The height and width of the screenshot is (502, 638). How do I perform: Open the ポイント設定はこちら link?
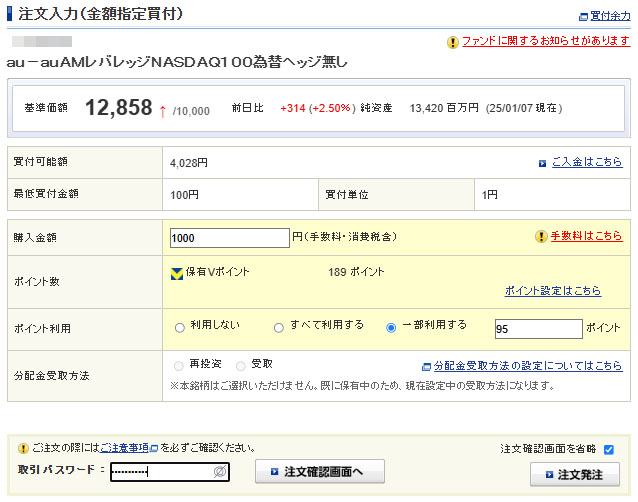[x=552, y=291]
